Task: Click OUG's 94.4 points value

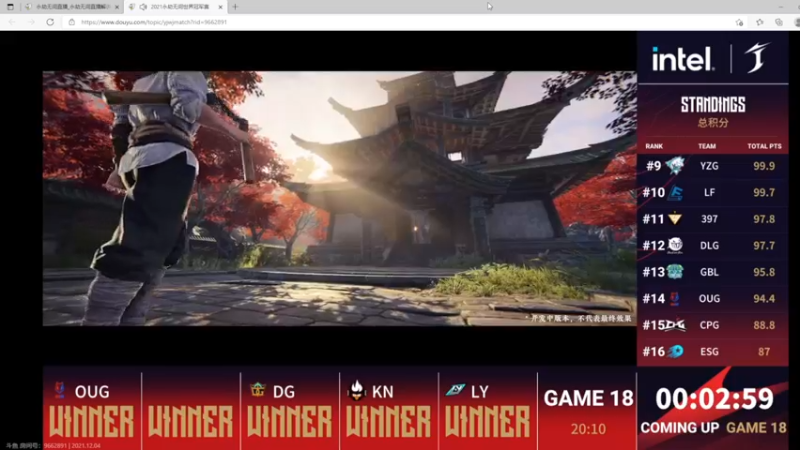Action: click(764, 298)
